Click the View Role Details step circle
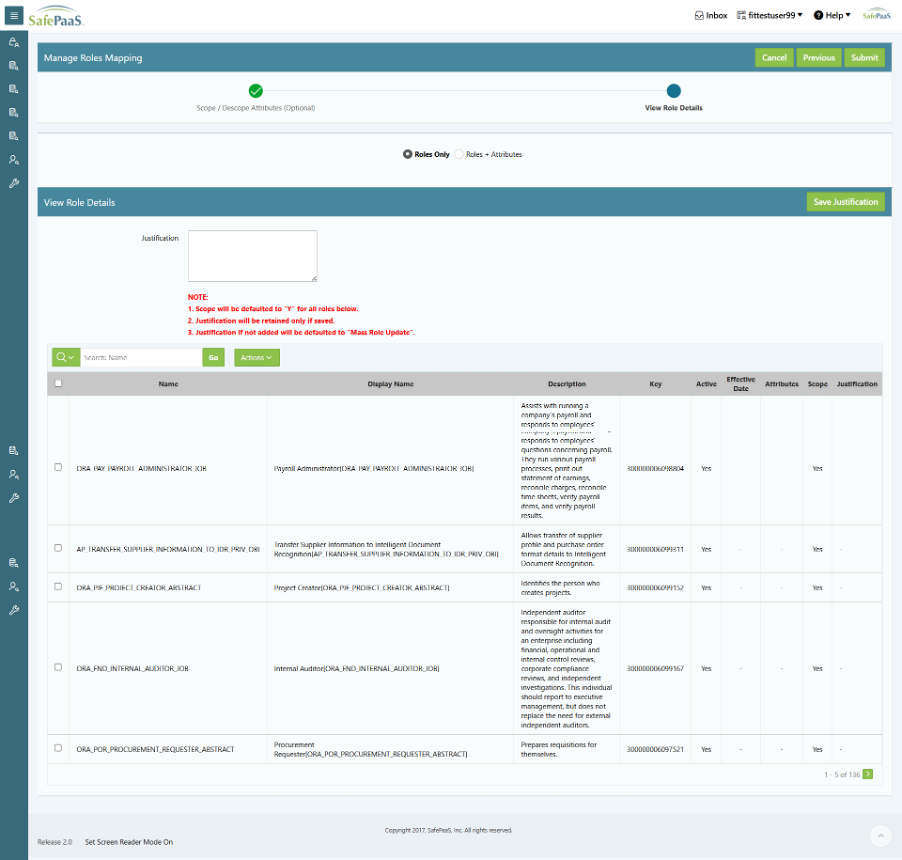902x860 pixels. pyautogui.click(x=674, y=91)
